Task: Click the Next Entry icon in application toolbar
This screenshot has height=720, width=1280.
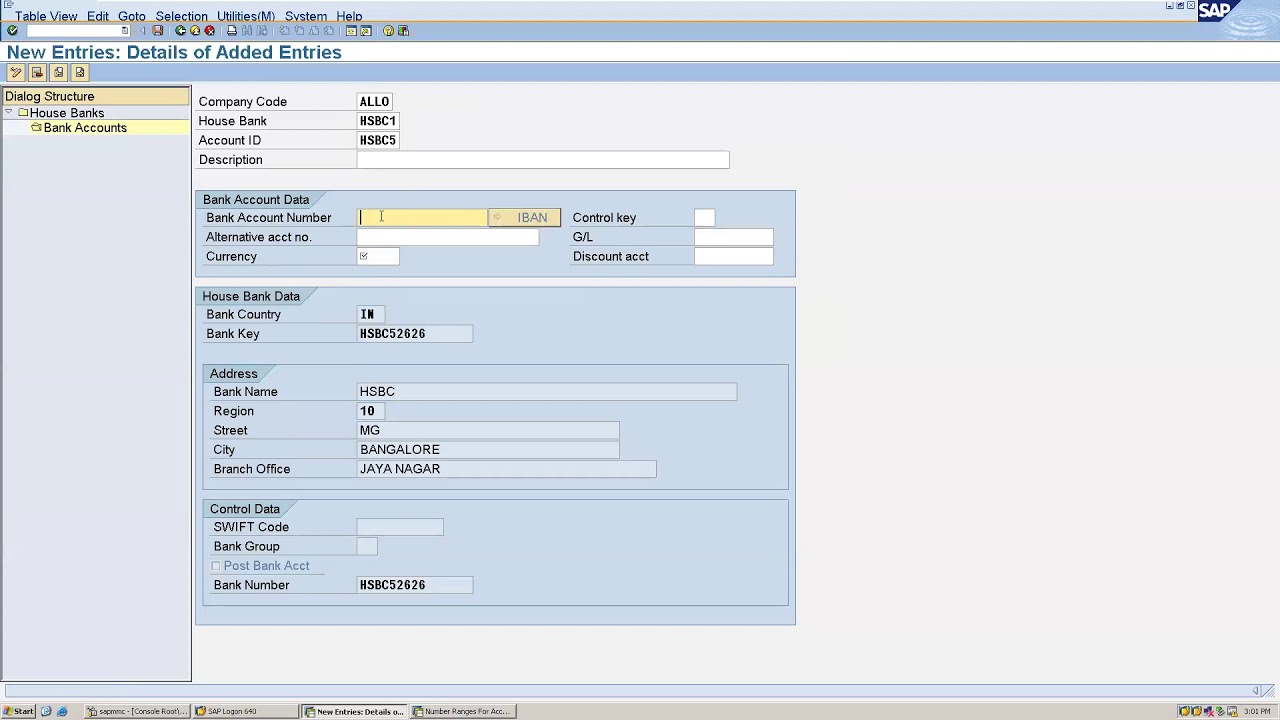Action: 80,72
